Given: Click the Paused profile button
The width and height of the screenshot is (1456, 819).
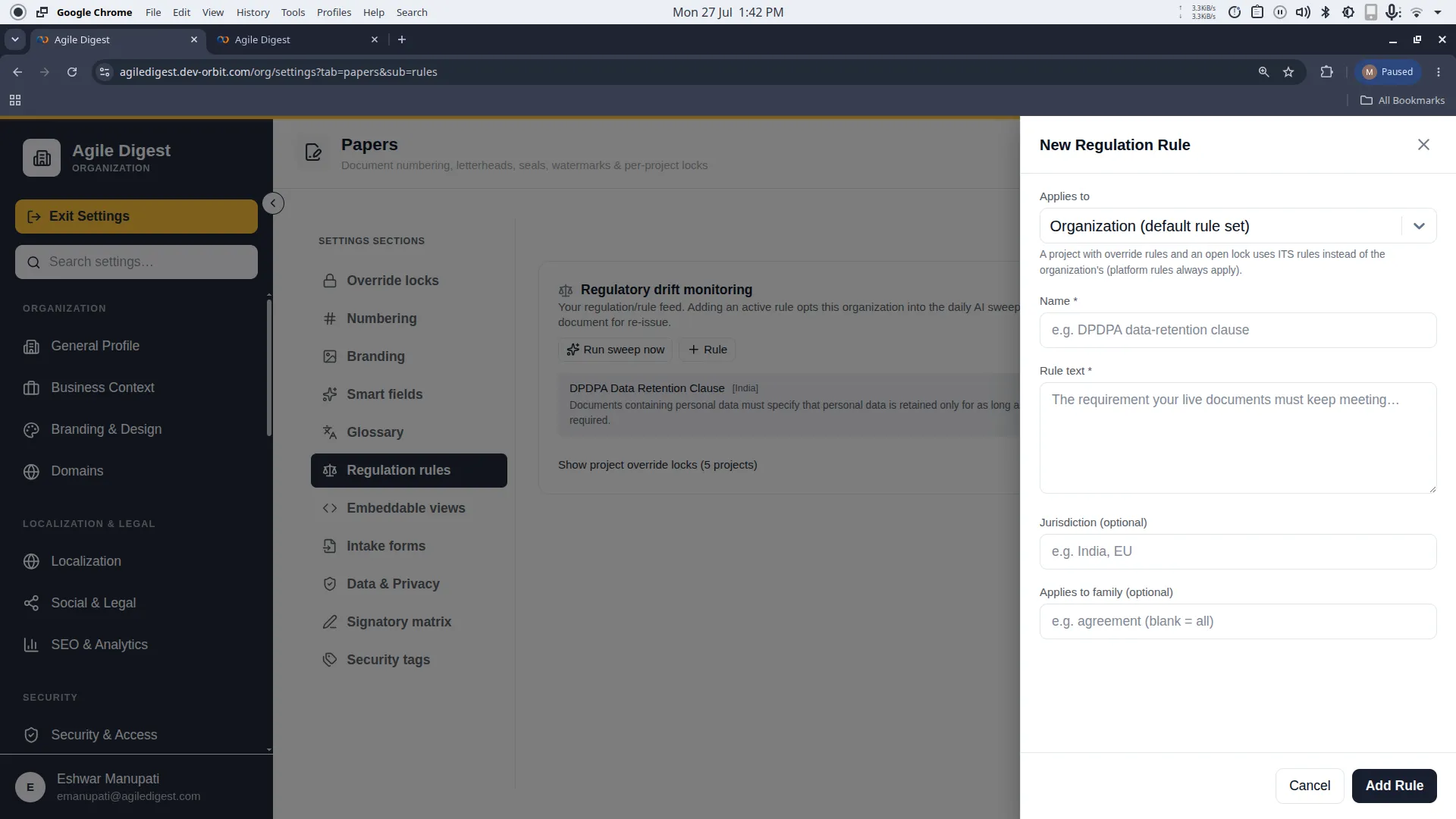Looking at the screenshot, I should tap(1388, 72).
